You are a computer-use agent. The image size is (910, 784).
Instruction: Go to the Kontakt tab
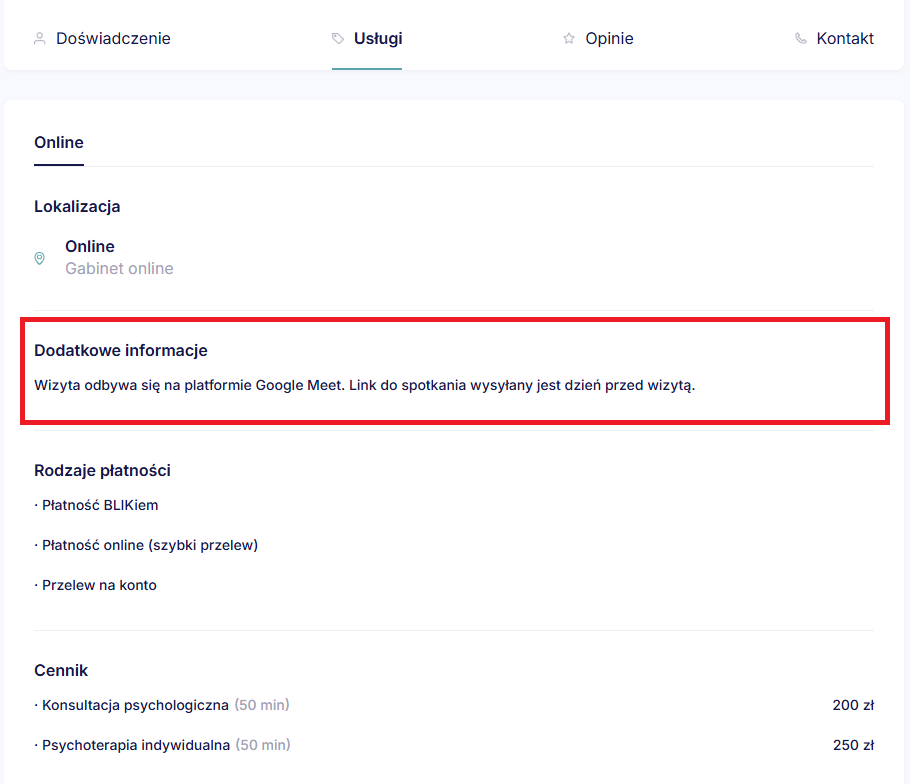coord(845,39)
